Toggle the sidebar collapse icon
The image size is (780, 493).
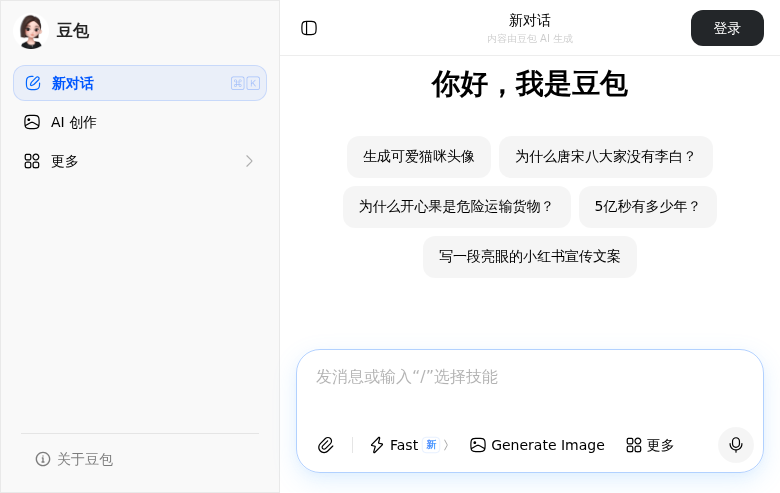pyautogui.click(x=309, y=28)
